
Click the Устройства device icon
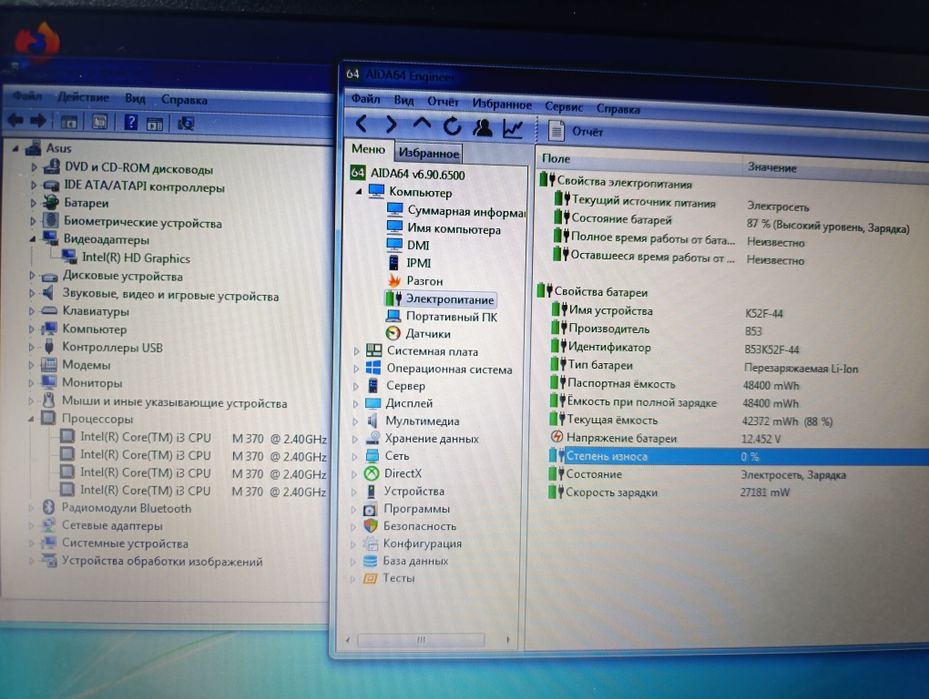coord(371,491)
